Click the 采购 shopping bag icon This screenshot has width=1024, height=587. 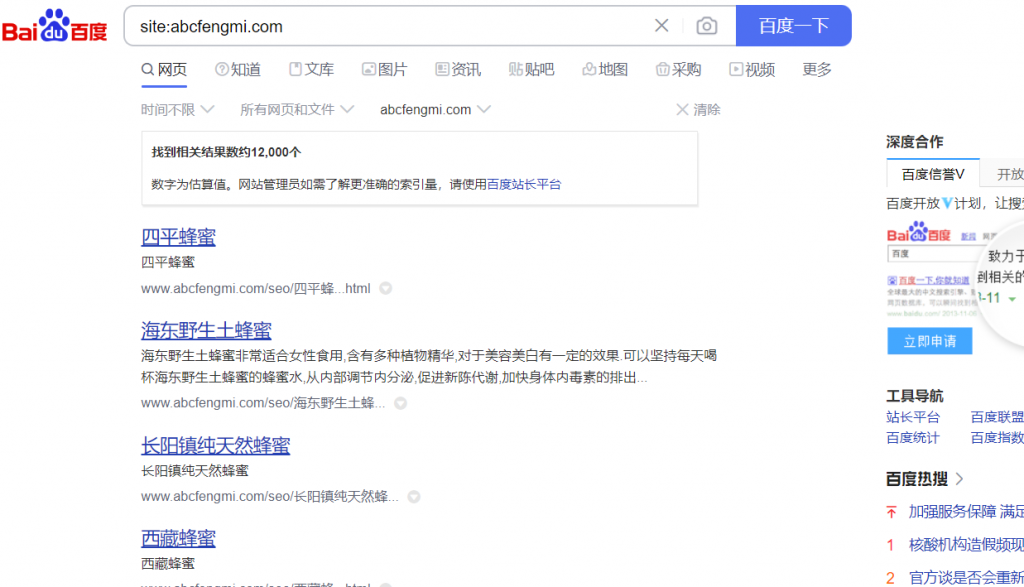pos(661,69)
